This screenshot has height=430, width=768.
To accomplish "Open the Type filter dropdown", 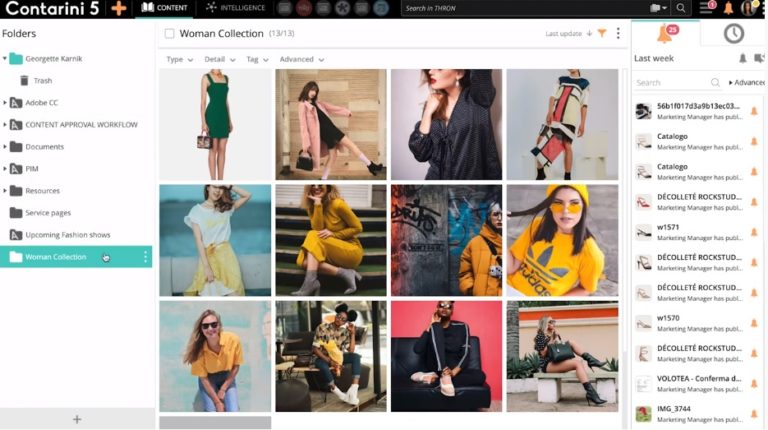I will tap(180, 59).
